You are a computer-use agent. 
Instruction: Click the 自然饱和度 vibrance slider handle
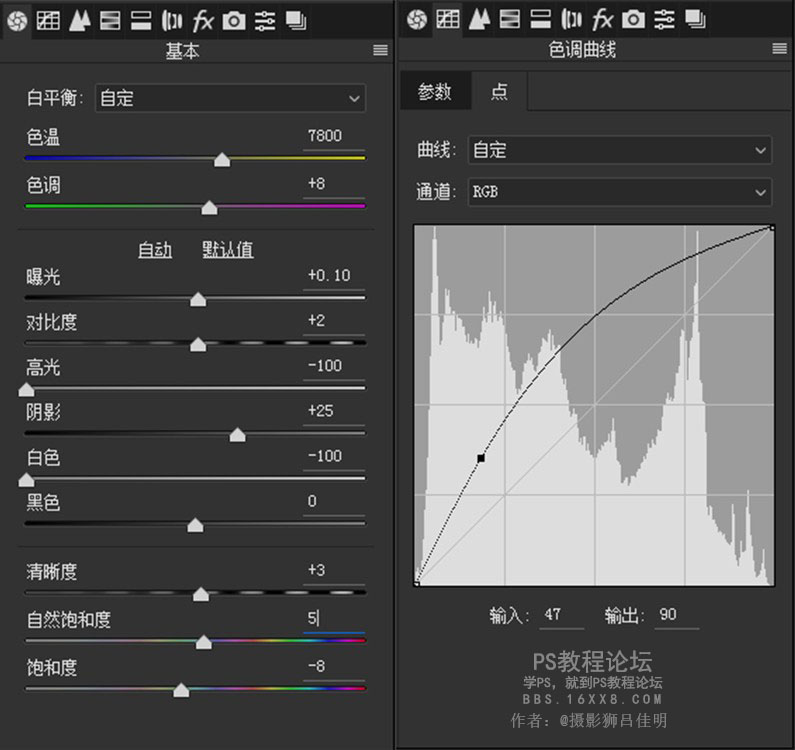tap(204, 642)
